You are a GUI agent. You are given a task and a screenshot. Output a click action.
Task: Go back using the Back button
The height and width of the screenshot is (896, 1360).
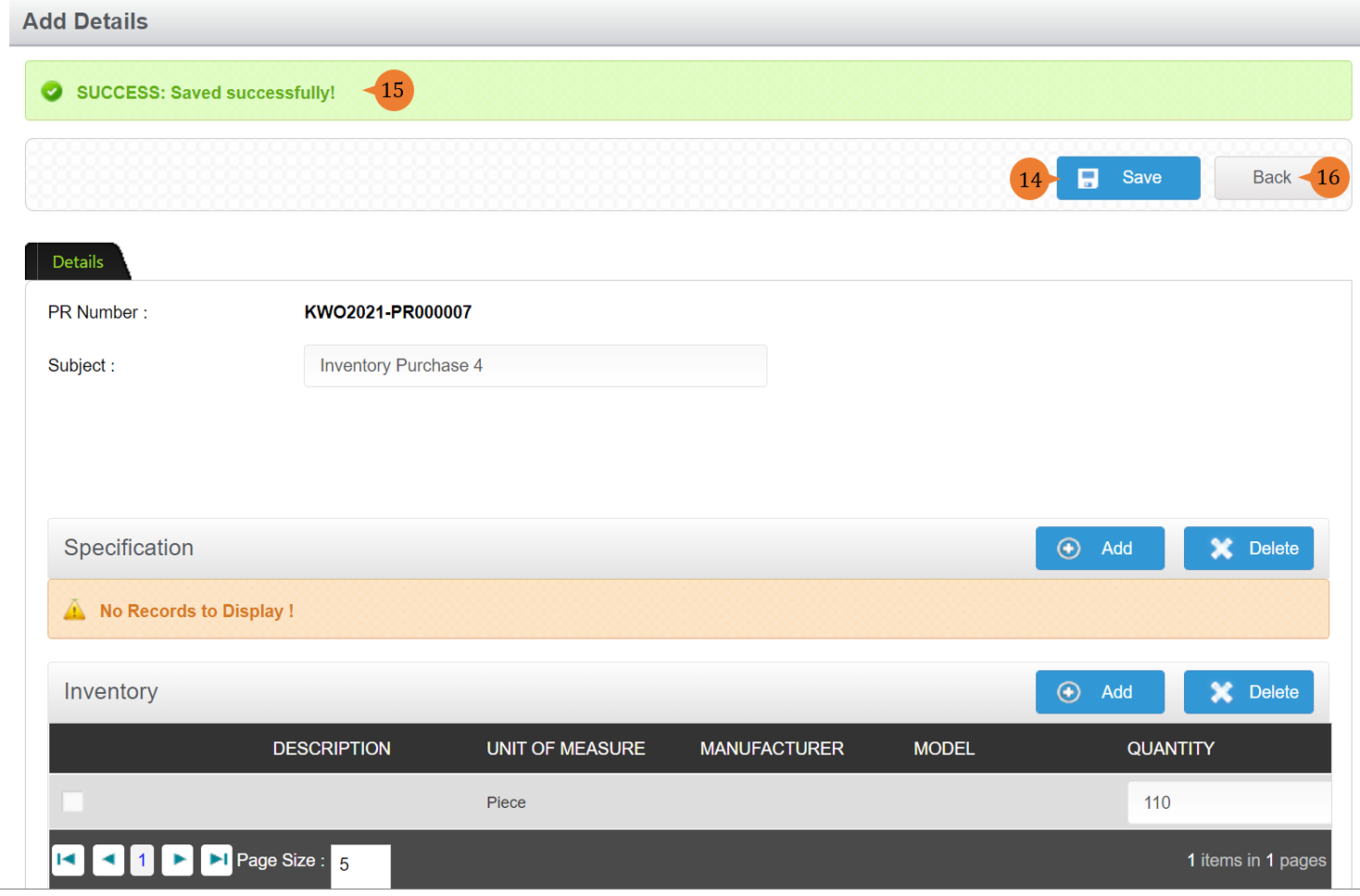click(1271, 178)
